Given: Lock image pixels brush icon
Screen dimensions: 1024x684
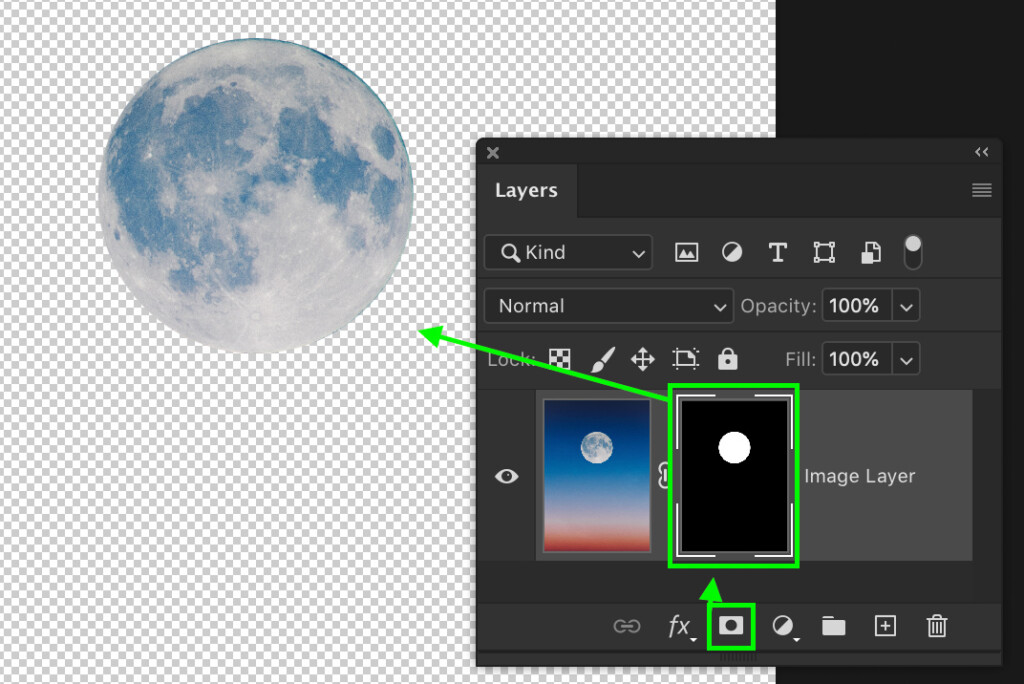Looking at the screenshot, I should [602, 359].
